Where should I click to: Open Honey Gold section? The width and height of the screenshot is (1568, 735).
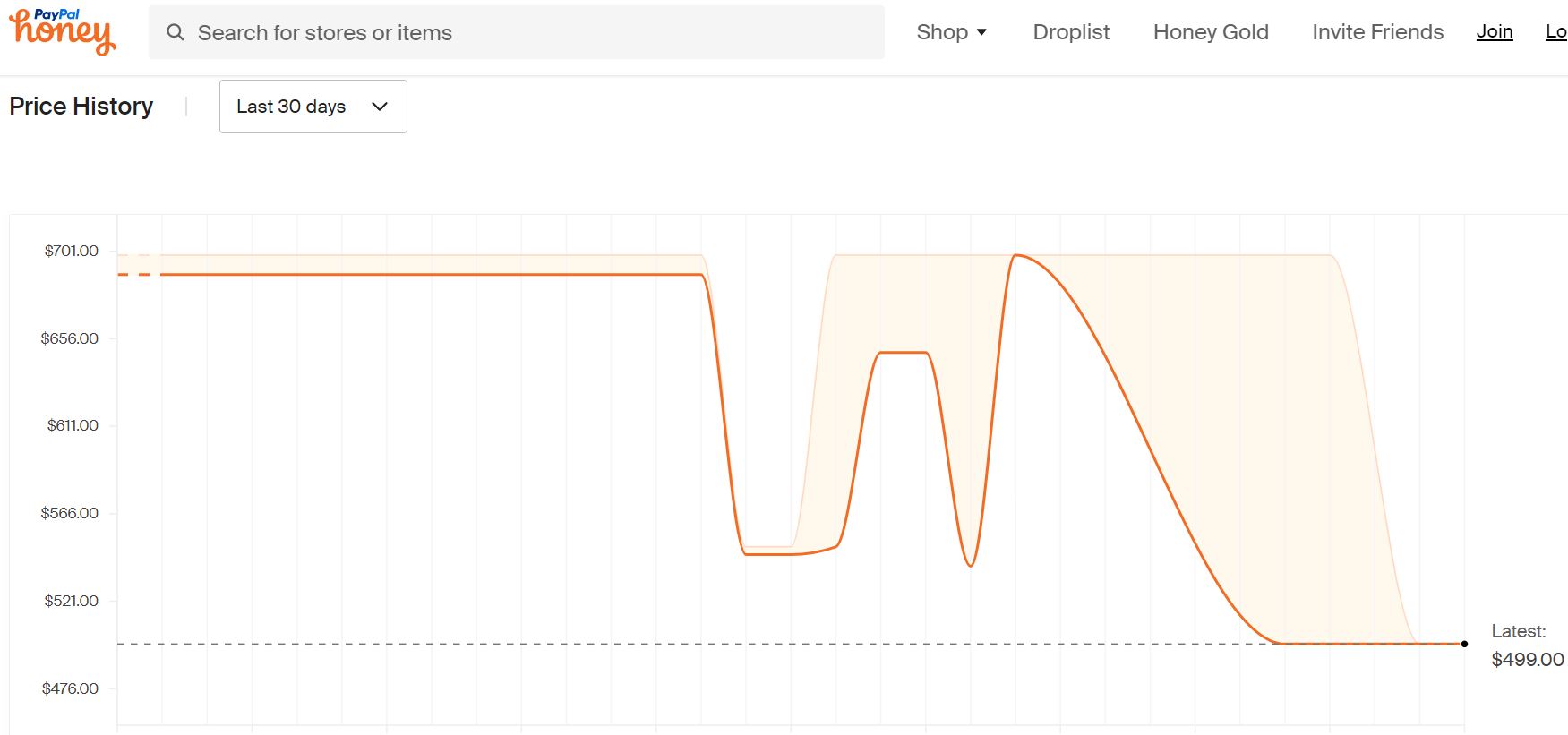(1211, 32)
